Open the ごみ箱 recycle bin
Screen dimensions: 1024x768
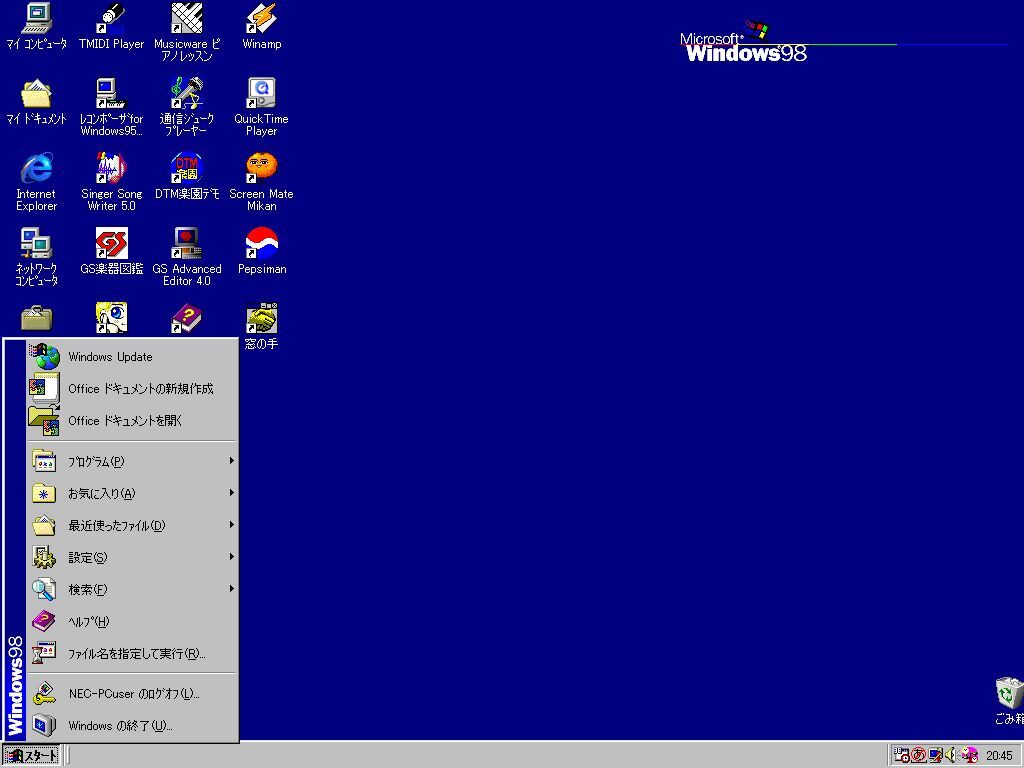(1009, 701)
